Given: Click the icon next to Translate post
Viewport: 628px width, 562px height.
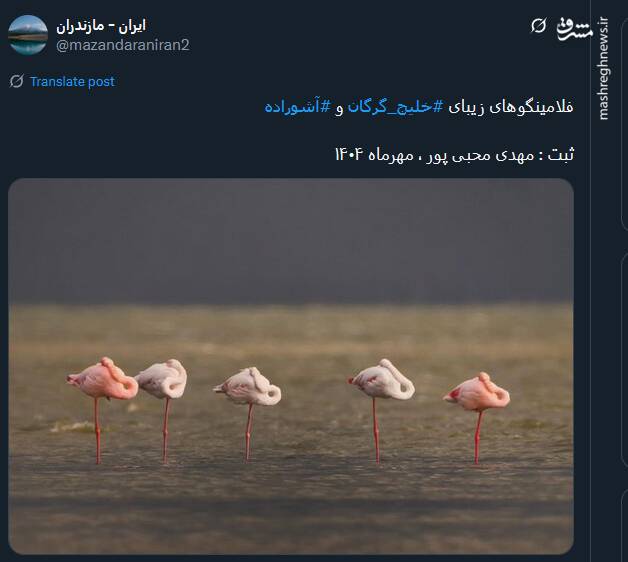Looking at the screenshot, I should click(x=16, y=81).
